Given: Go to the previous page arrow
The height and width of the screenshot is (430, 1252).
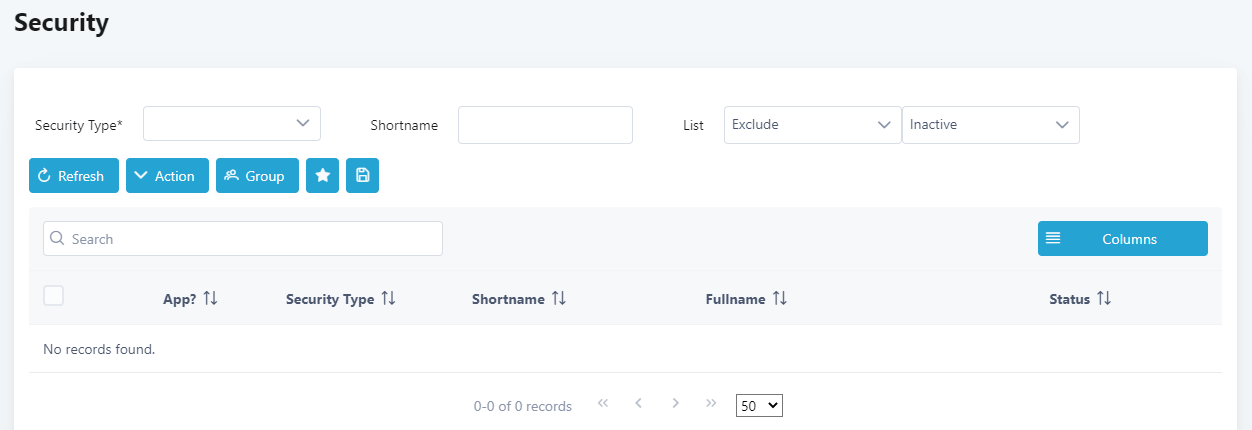Looking at the screenshot, I should click(638, 404).
